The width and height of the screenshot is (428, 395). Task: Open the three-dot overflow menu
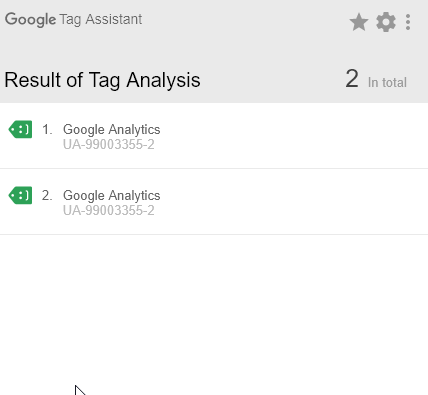click(408, 22)
